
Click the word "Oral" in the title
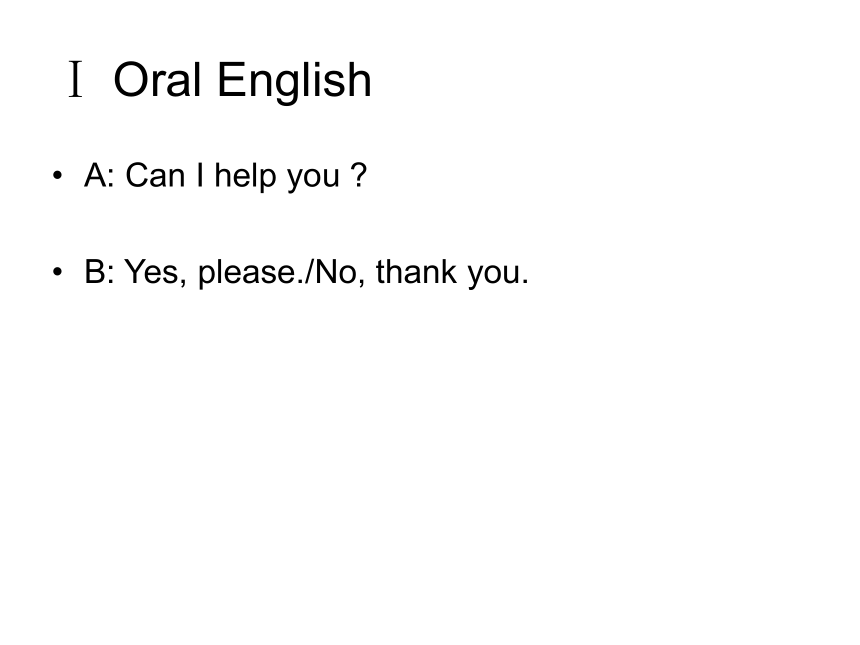157,80
